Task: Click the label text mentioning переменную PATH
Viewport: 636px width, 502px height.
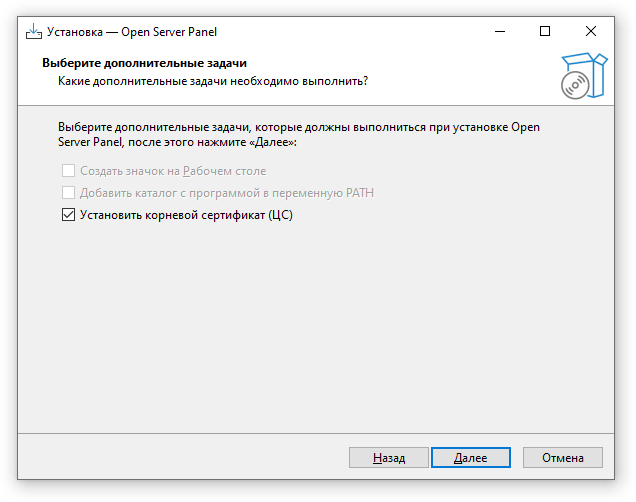Action: [227, 193]
